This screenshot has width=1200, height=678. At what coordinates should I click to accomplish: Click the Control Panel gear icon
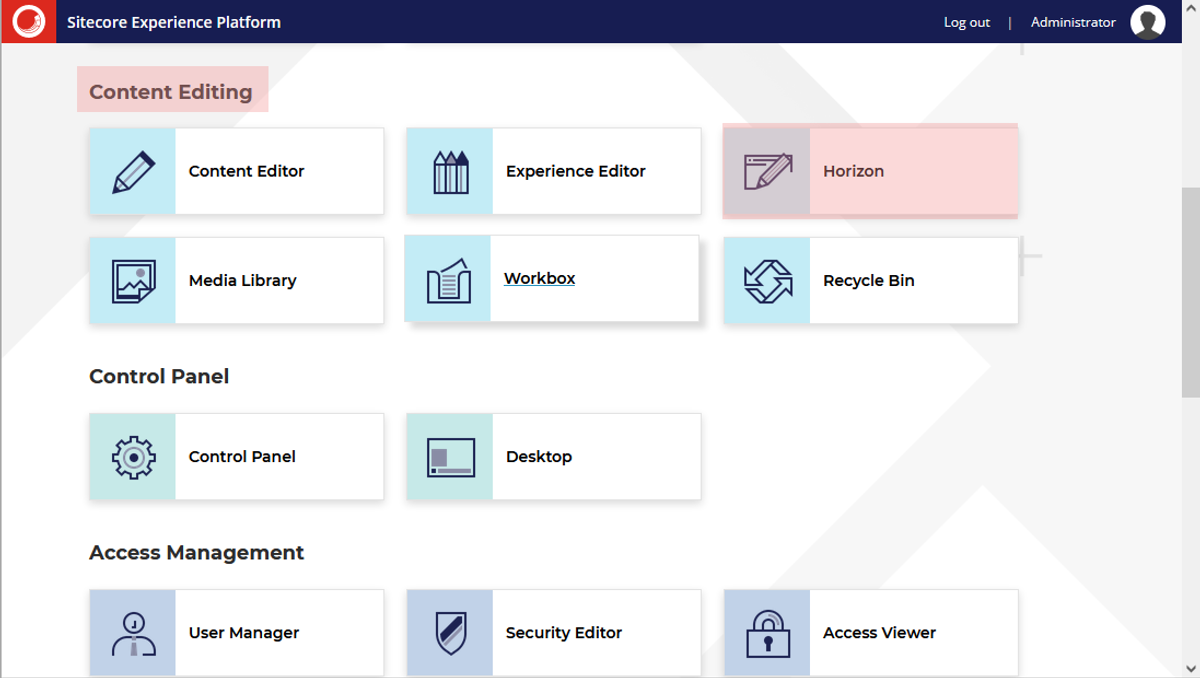tap(133, 457)
